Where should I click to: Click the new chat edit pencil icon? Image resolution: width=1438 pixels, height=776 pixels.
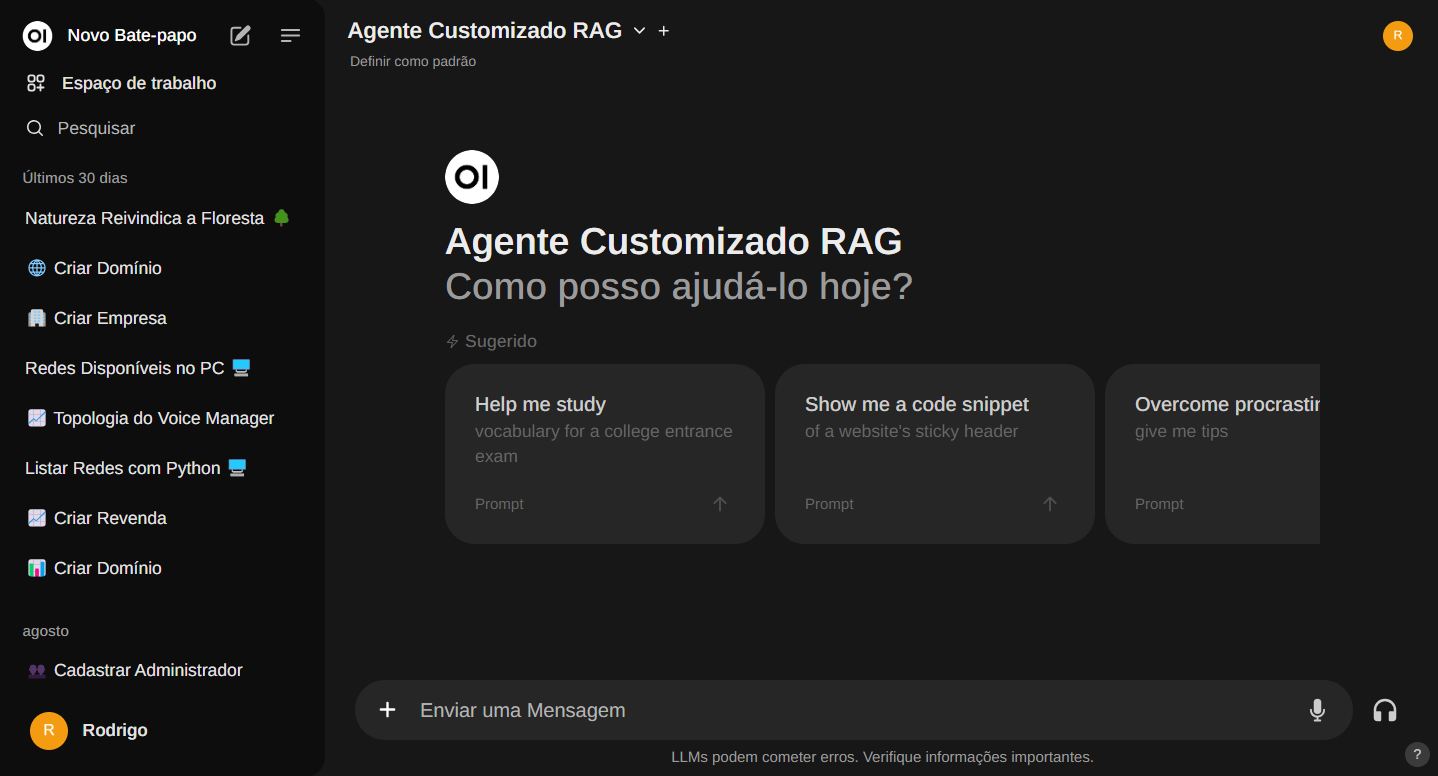coord(240,36)
